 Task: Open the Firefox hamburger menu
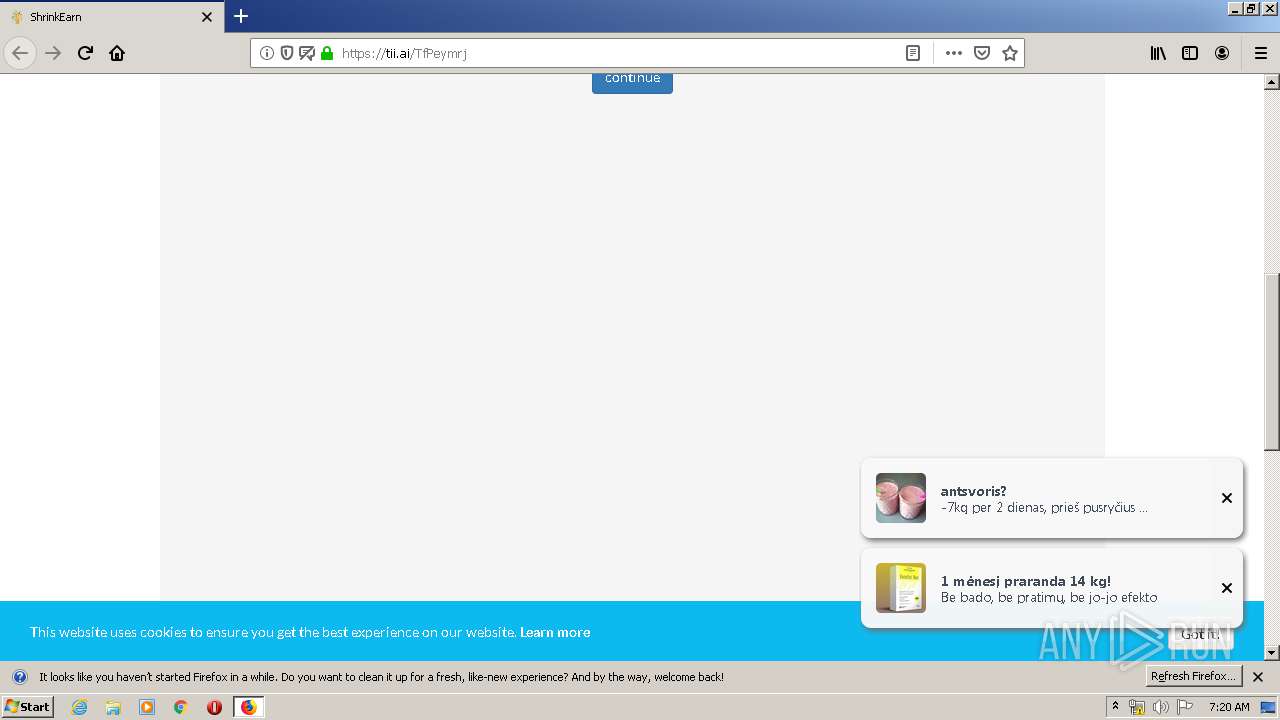point(1261,53)
